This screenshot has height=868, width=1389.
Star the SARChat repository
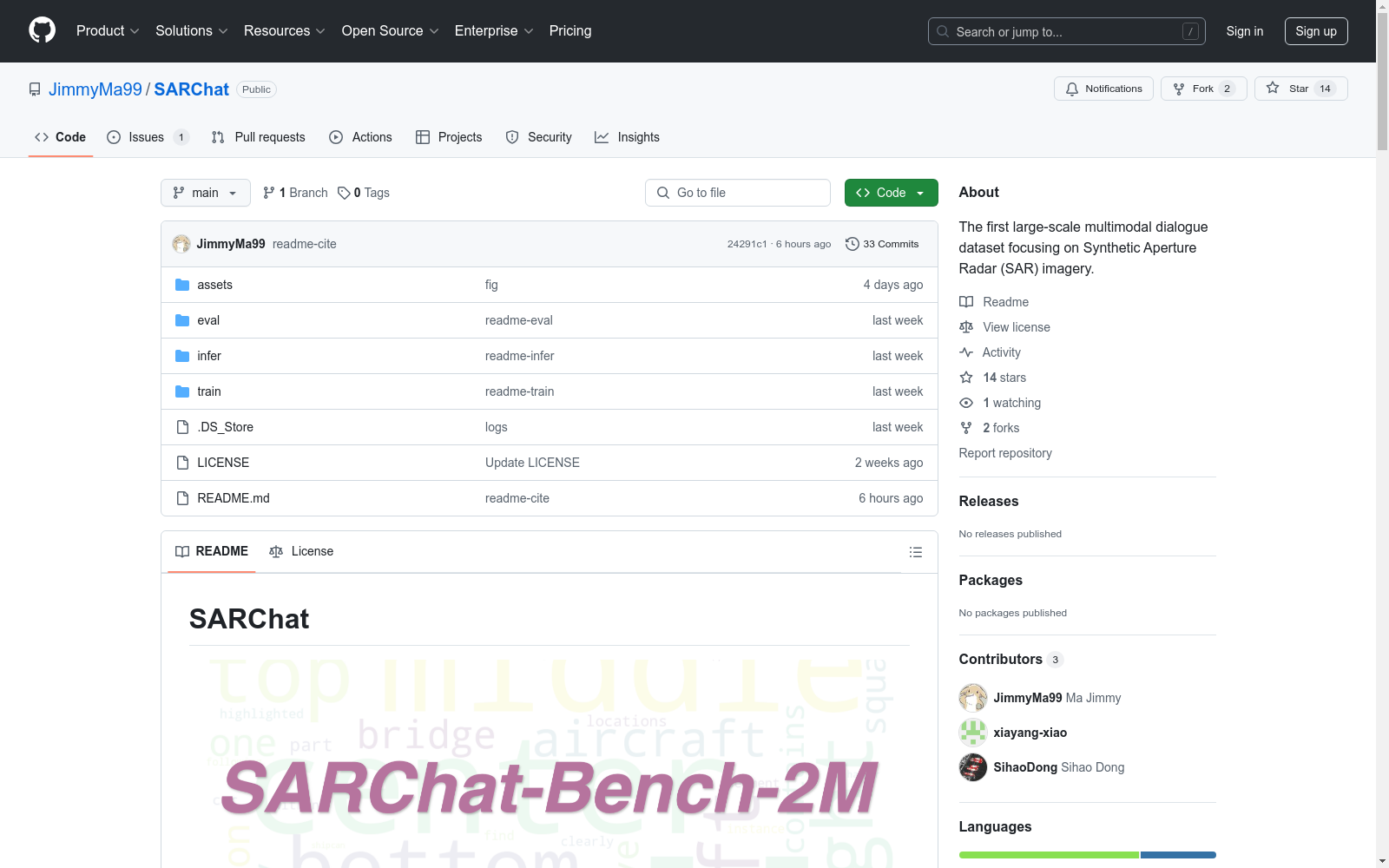(1300, 89)
